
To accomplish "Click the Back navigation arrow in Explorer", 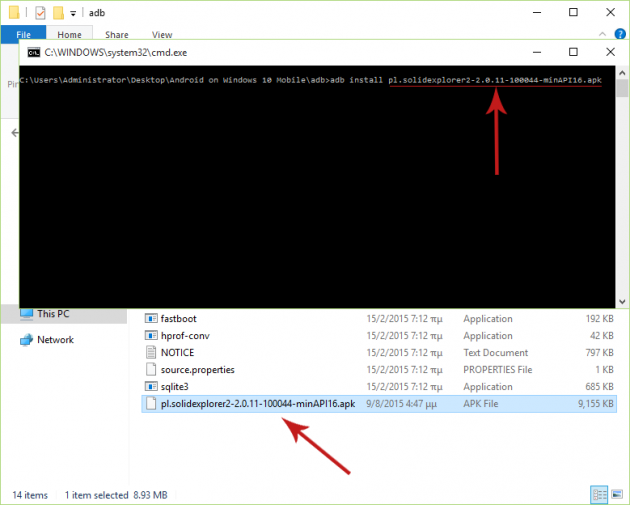I will pos(15,132).
